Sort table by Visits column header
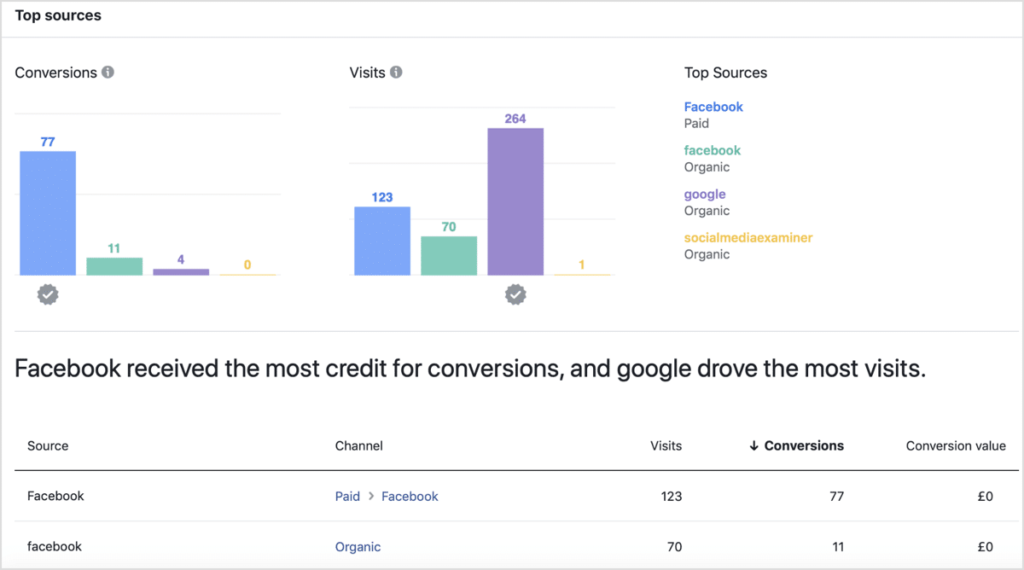 [x=665, y=446]
